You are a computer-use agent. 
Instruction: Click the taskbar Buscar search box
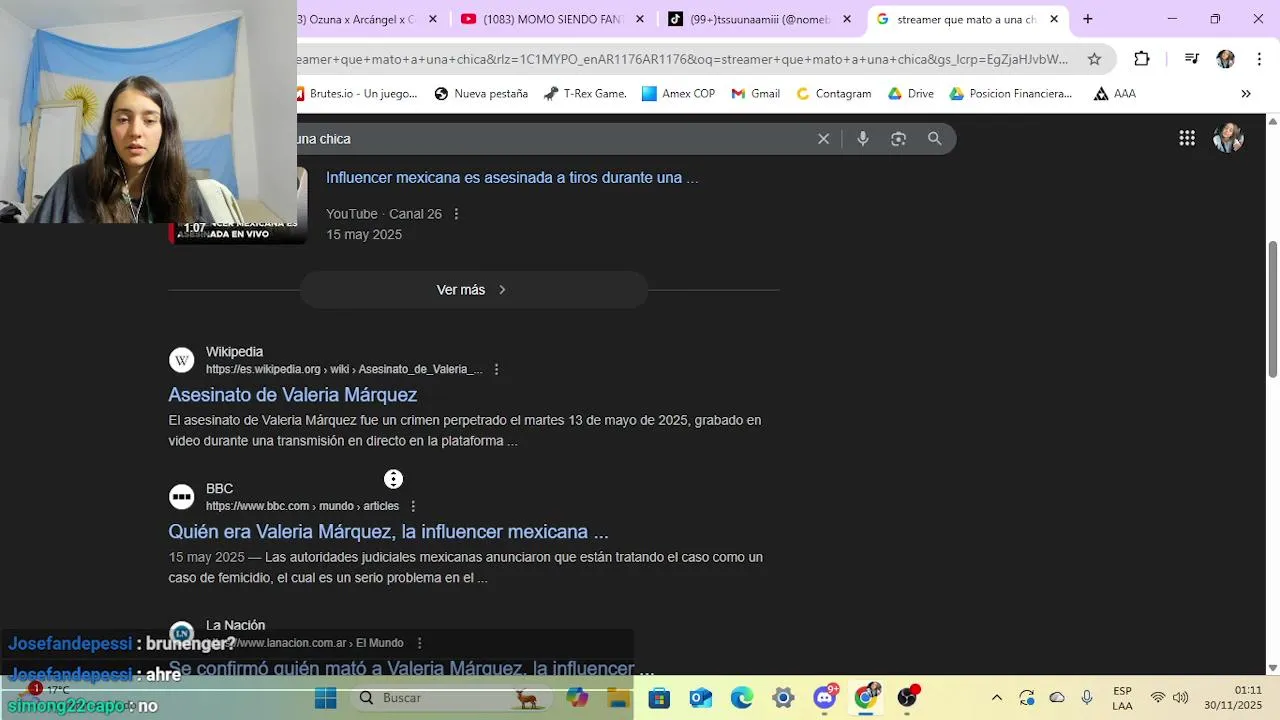[450, 698]
